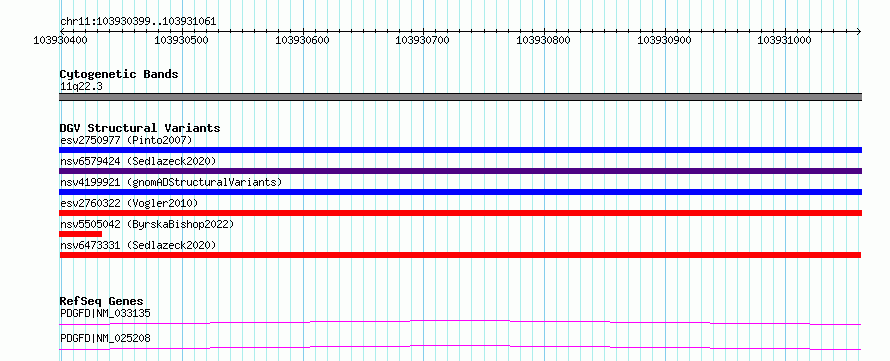Click the PDGFD|NM_025208 gene label
The image size is (890, 361).
point(105,338)
